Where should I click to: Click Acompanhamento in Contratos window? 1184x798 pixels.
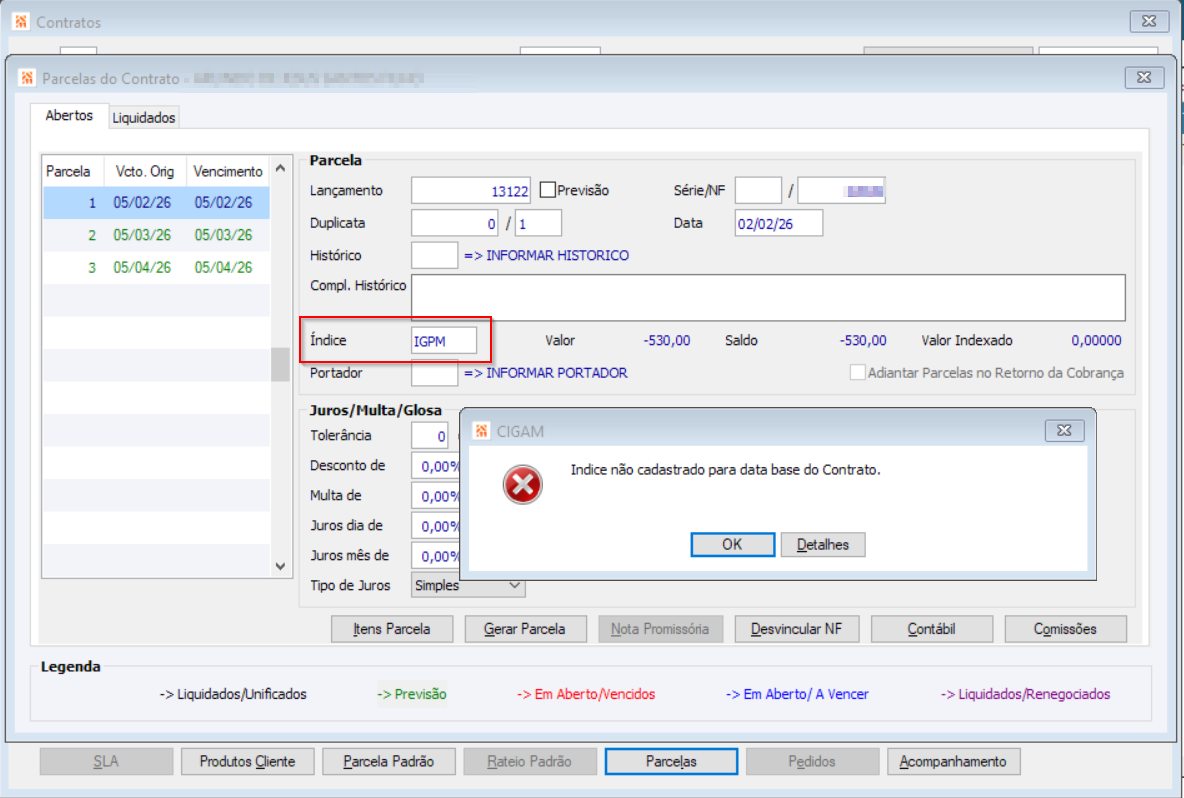tap(953, 761)
